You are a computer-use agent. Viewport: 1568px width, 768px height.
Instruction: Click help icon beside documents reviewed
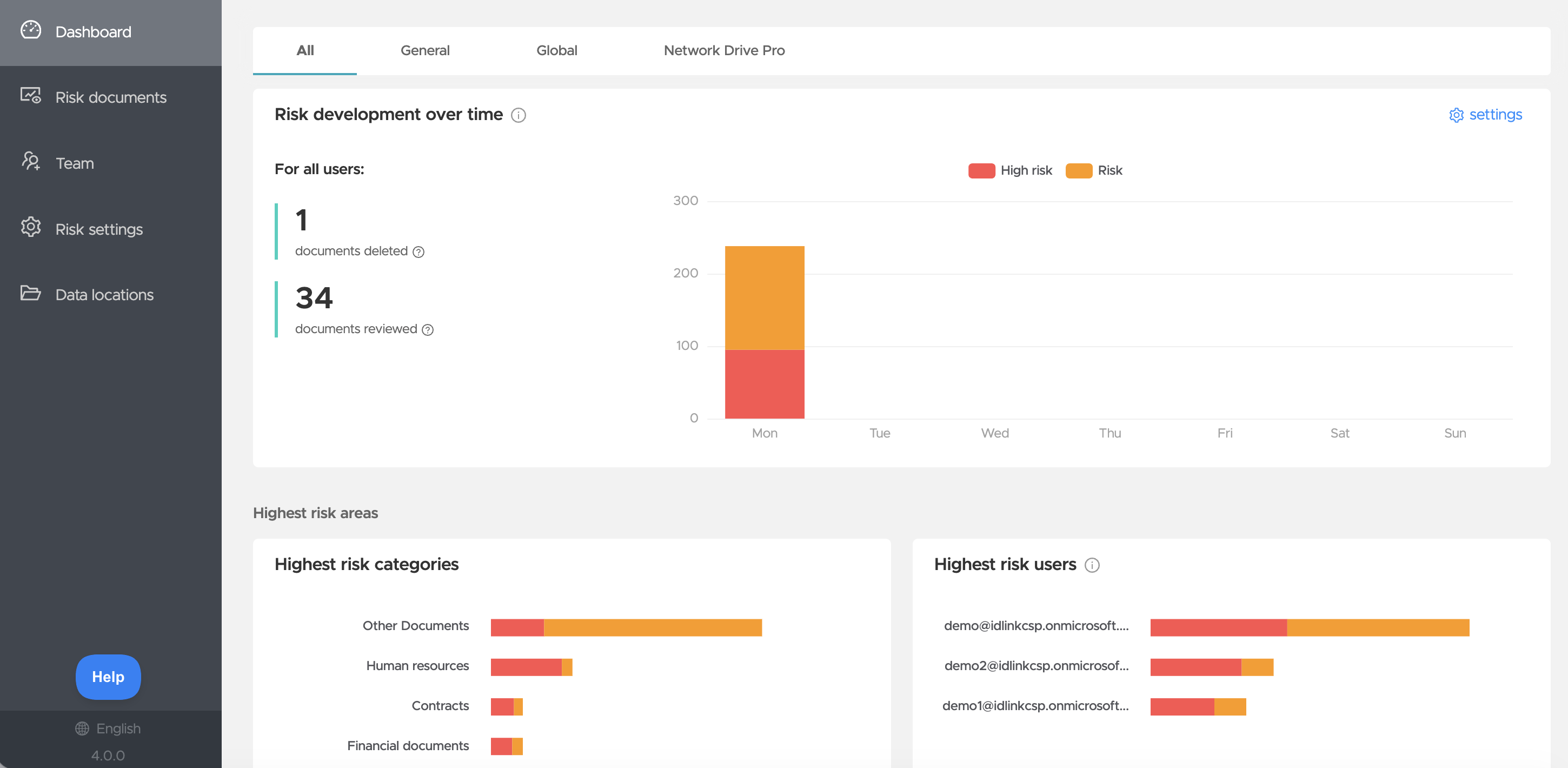(428, 330)
